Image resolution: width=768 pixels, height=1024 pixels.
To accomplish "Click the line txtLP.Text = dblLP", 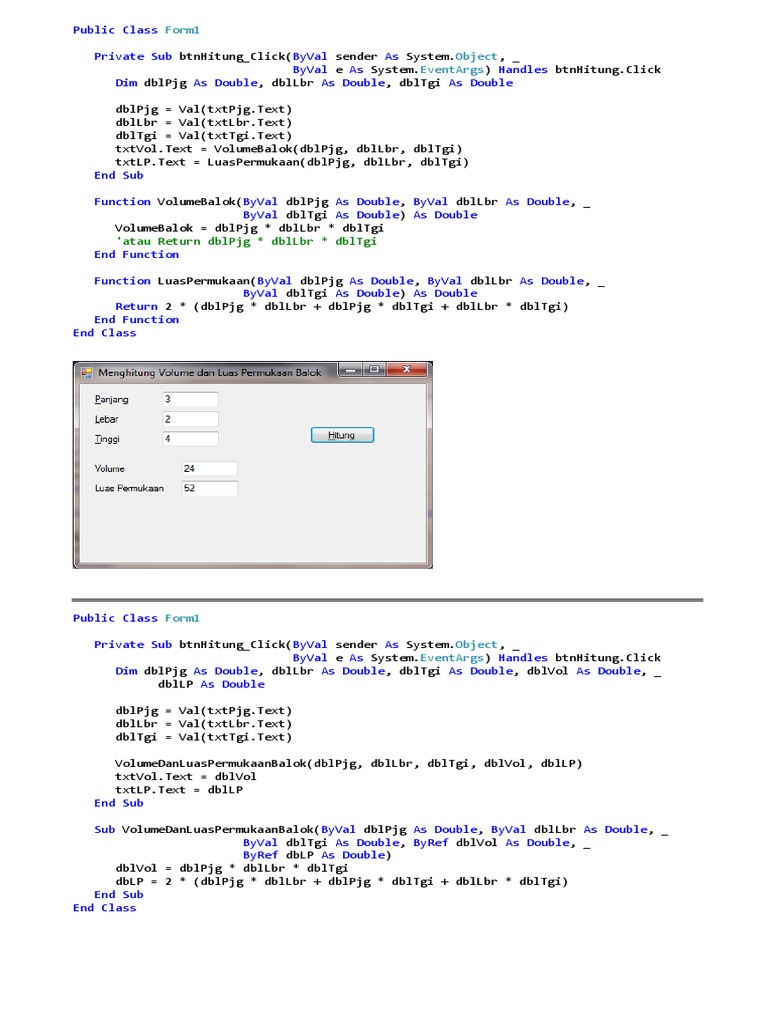I will pyautogui.click(x=179, y=790).
